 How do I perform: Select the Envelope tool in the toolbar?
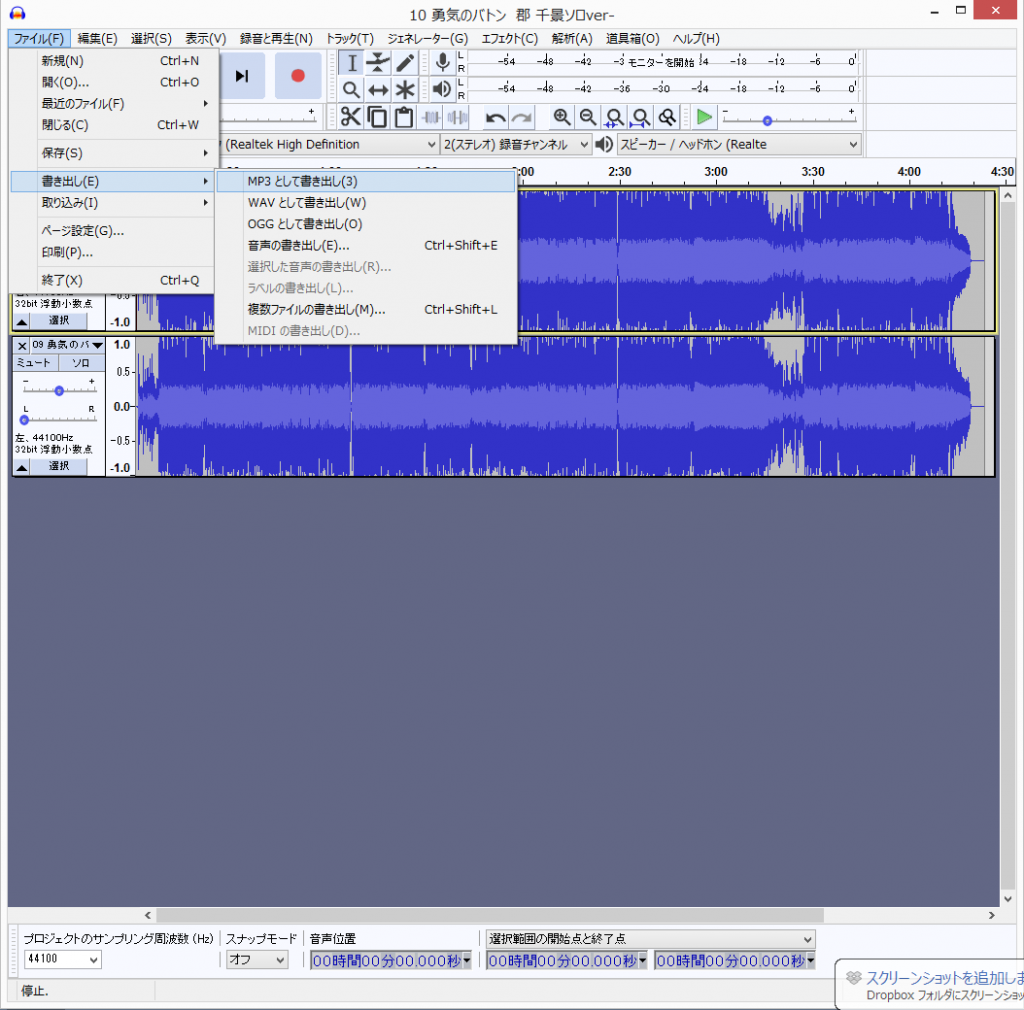coord(377,63)
